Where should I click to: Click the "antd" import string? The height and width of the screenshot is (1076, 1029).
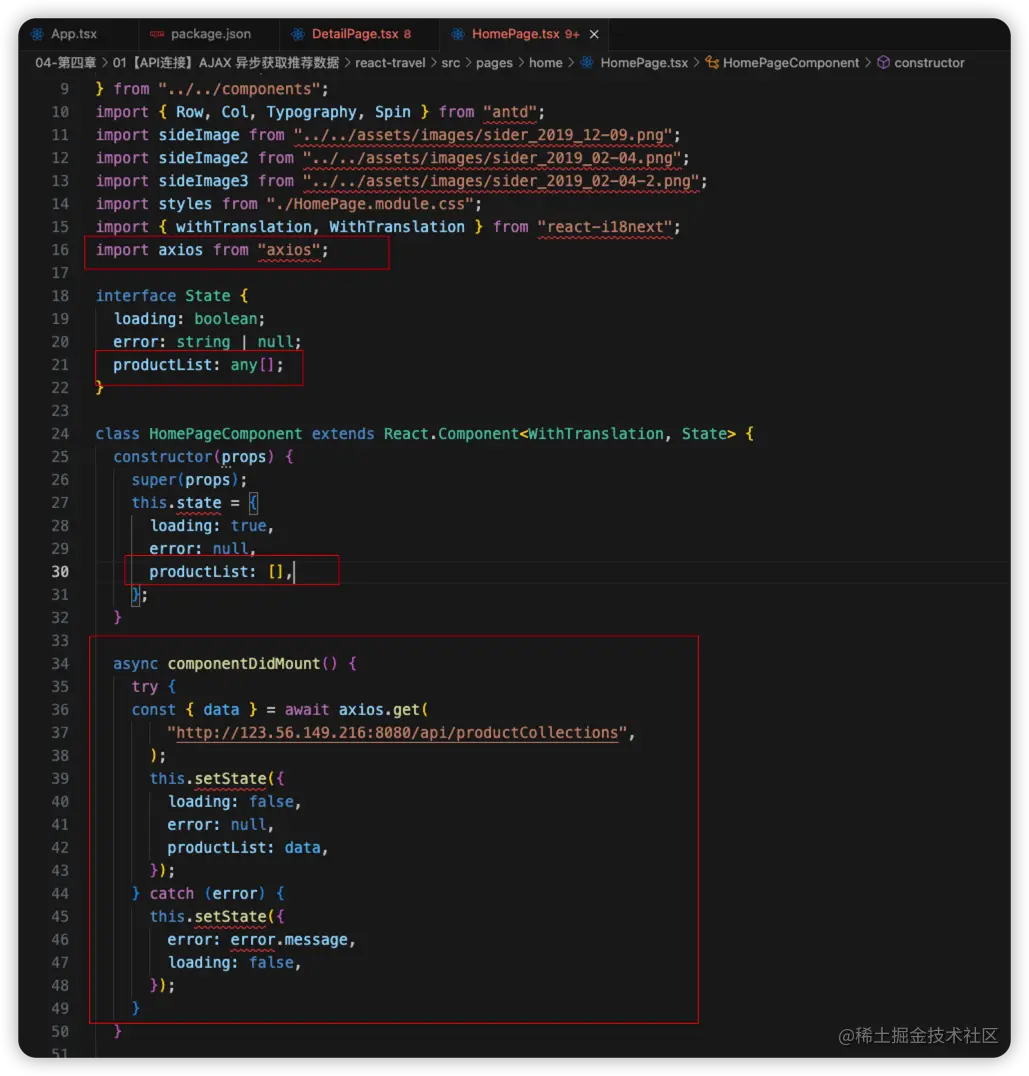pos(510,112)
